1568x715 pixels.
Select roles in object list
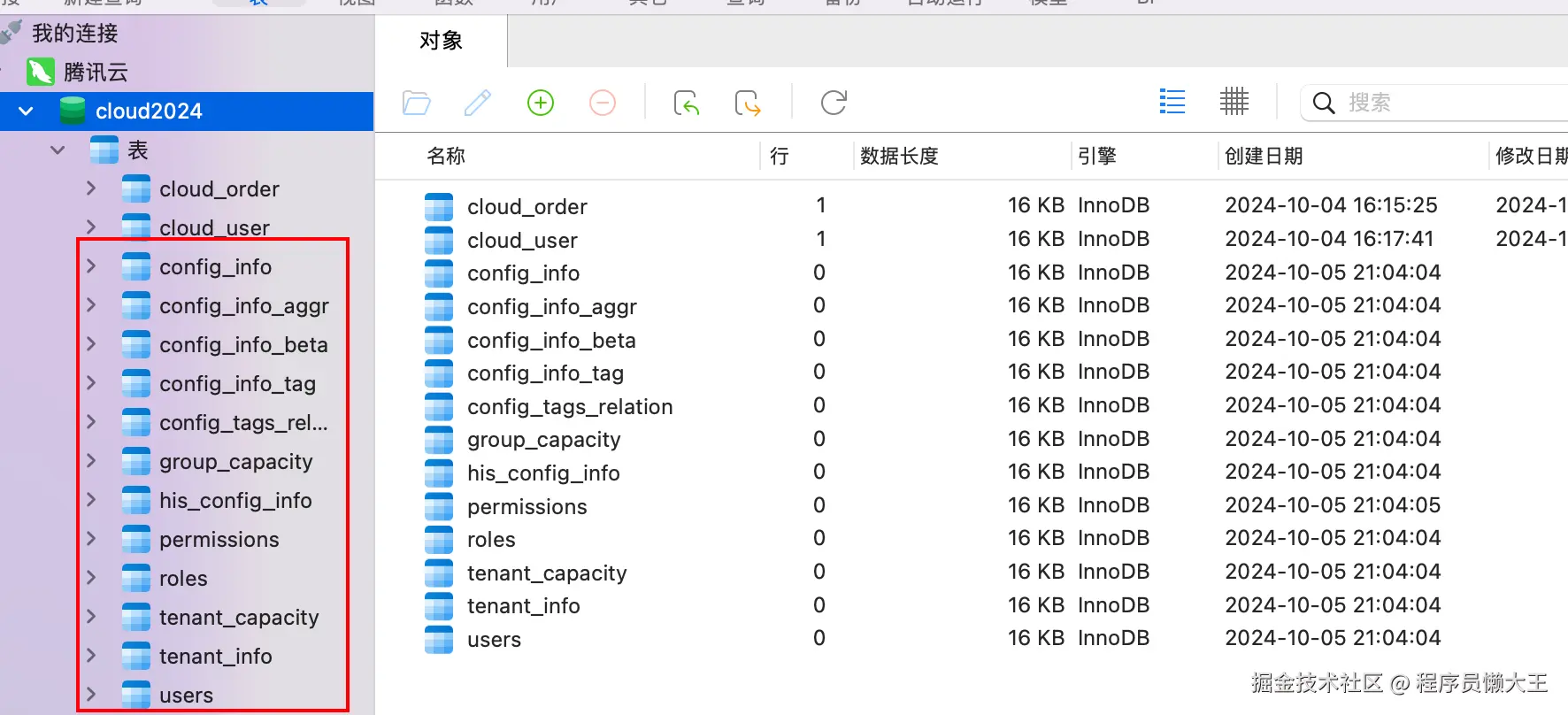(491, 540)
